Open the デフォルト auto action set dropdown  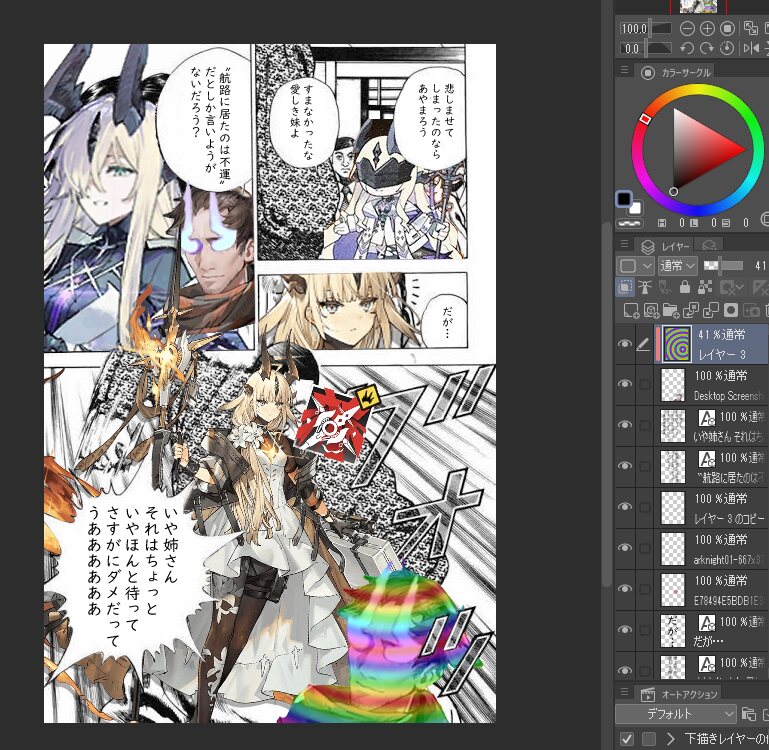(676, 714)
